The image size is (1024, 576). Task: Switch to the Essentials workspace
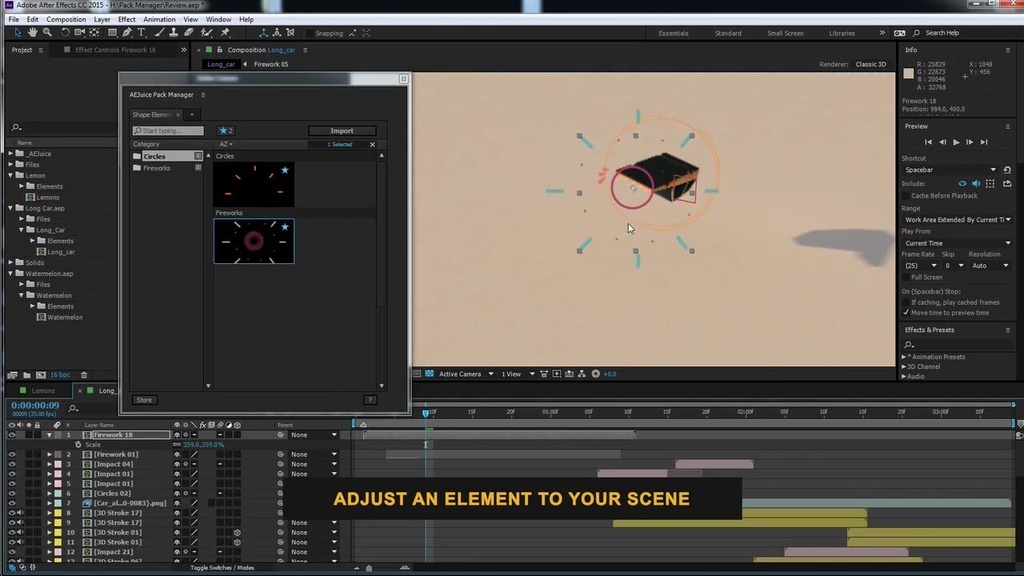(x=673, y=33)
